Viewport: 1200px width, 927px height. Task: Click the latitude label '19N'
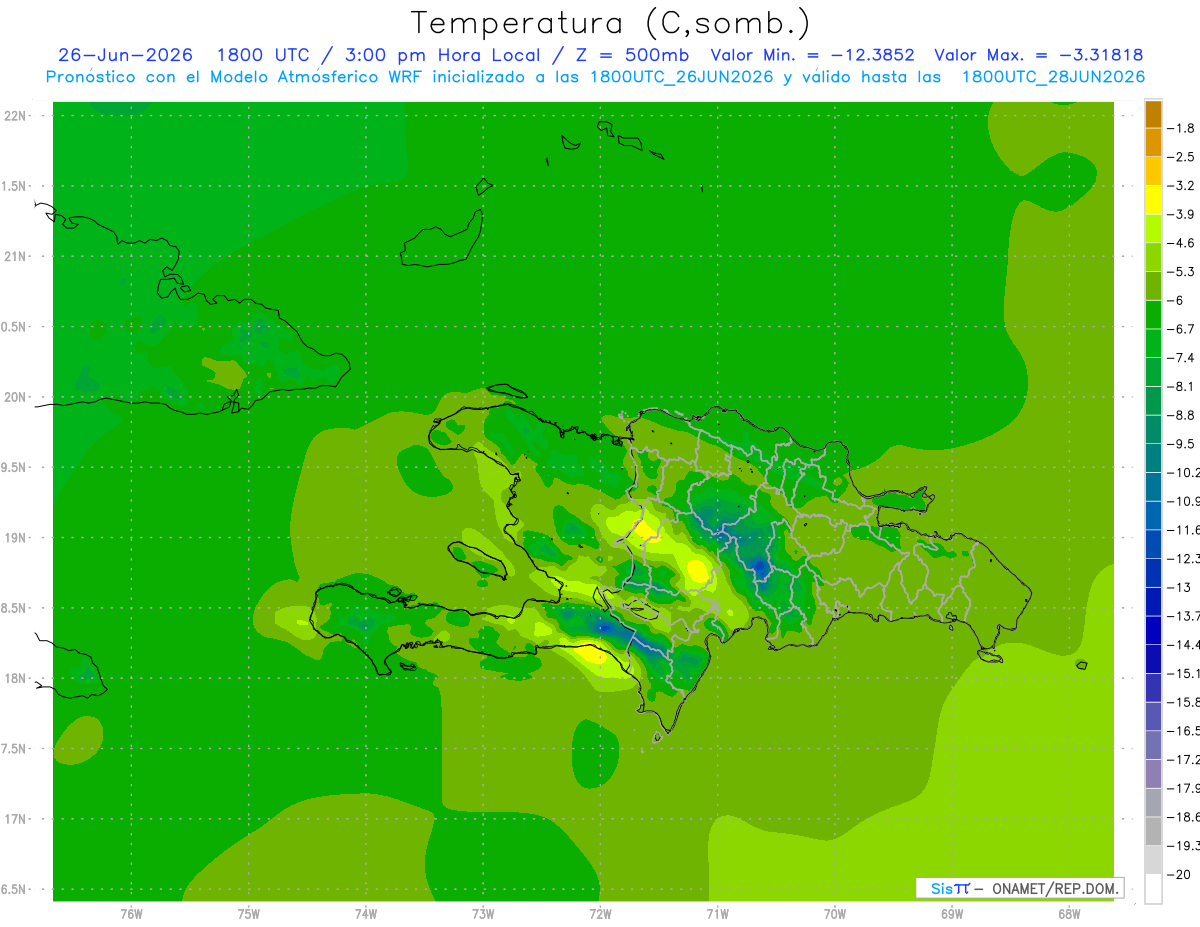17,538
